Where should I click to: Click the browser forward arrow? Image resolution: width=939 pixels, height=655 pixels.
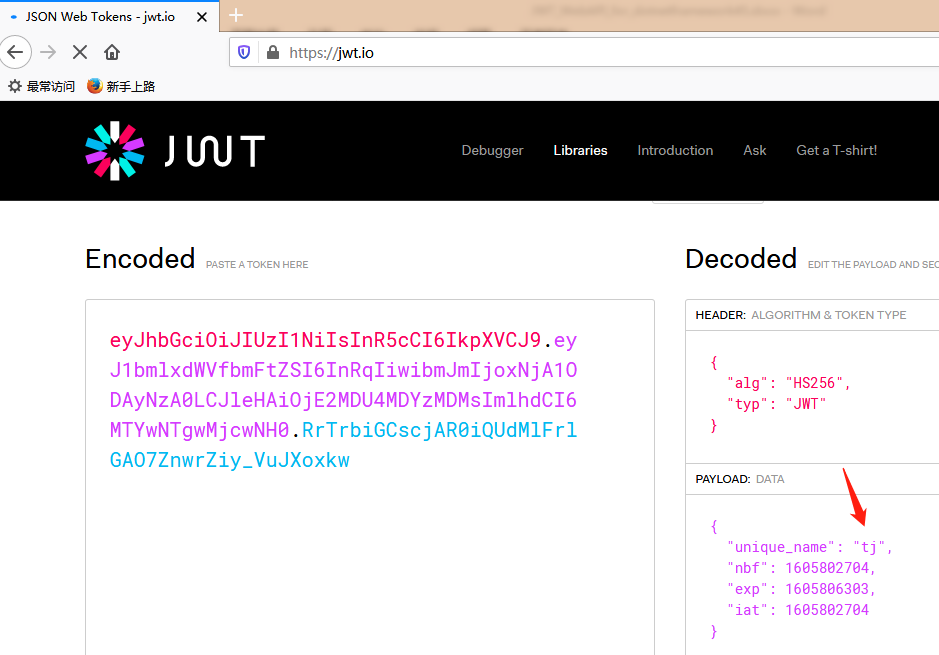[48, 53]
